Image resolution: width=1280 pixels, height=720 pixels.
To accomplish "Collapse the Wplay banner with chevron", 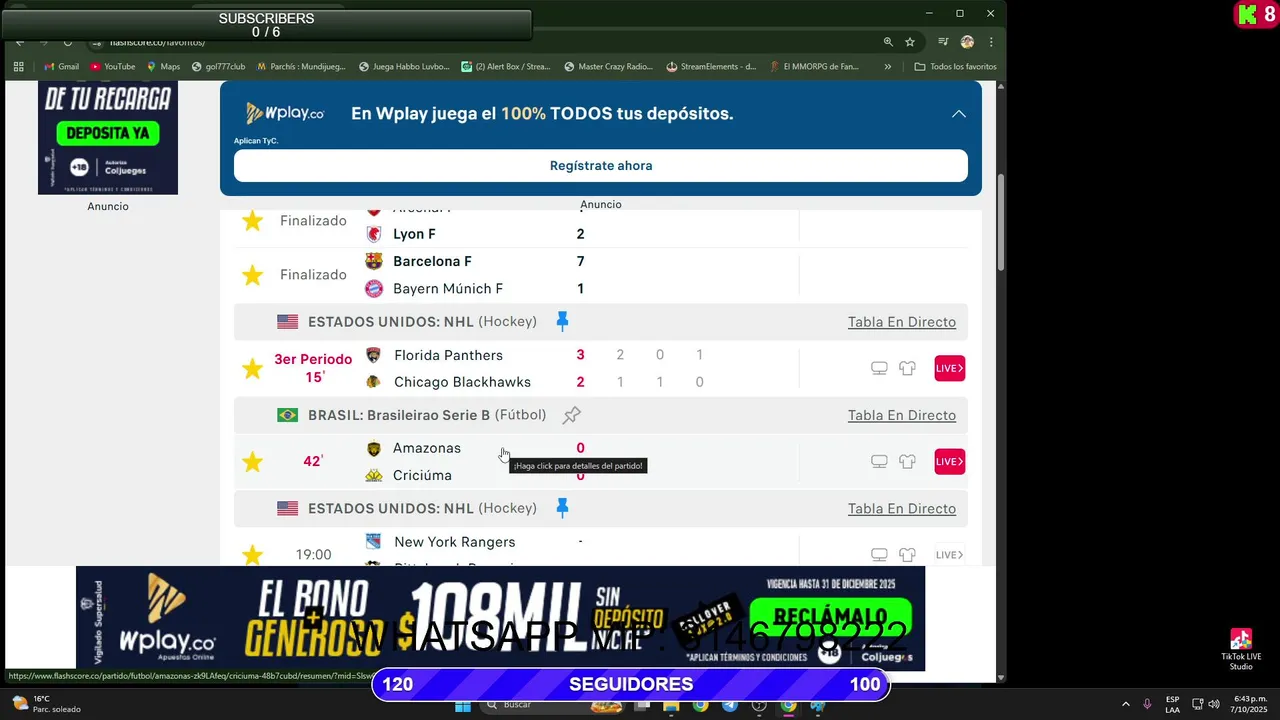I will tap(958, 114).
